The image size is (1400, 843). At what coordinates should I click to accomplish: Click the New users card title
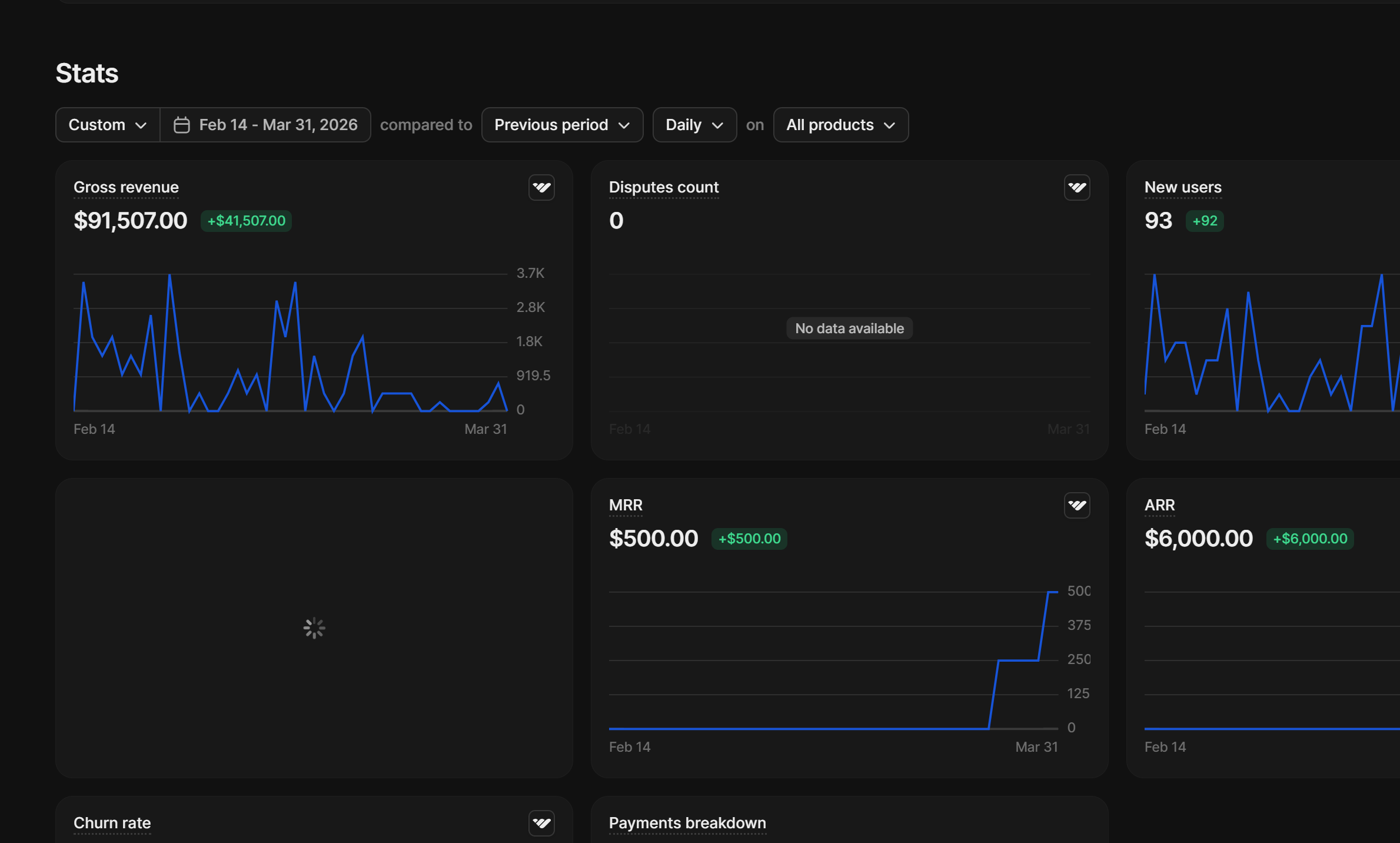1183,187
